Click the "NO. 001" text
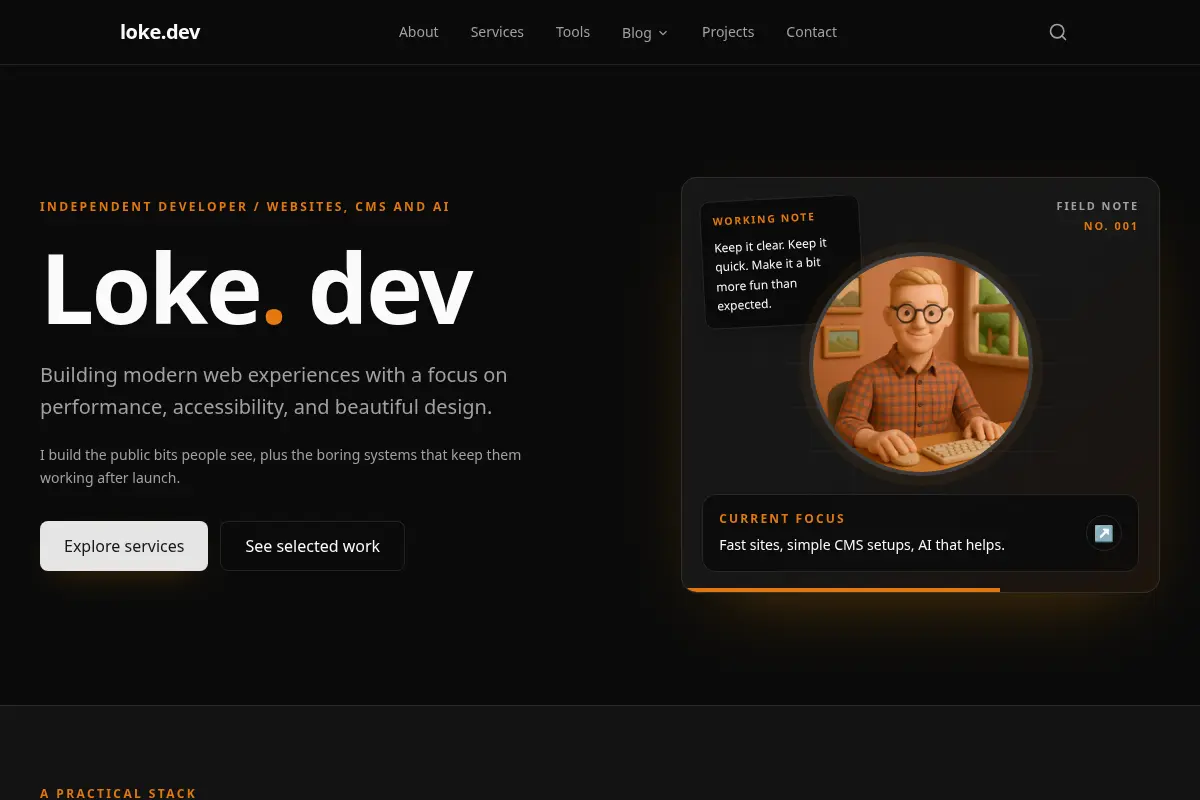This screenshot has height=800, width=1200. pos(1111,226)
